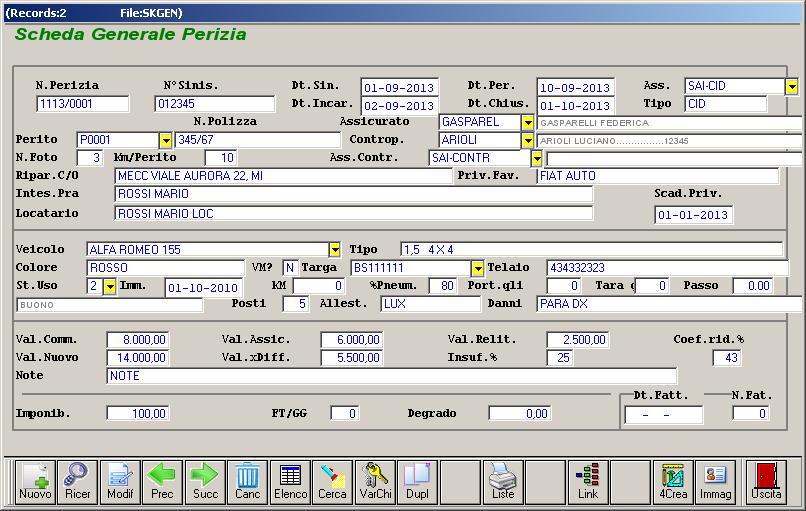
Task: Click the Locatario field ROSSI MARIO LOC
Action: pyautogui.click(x=354, y=213)
